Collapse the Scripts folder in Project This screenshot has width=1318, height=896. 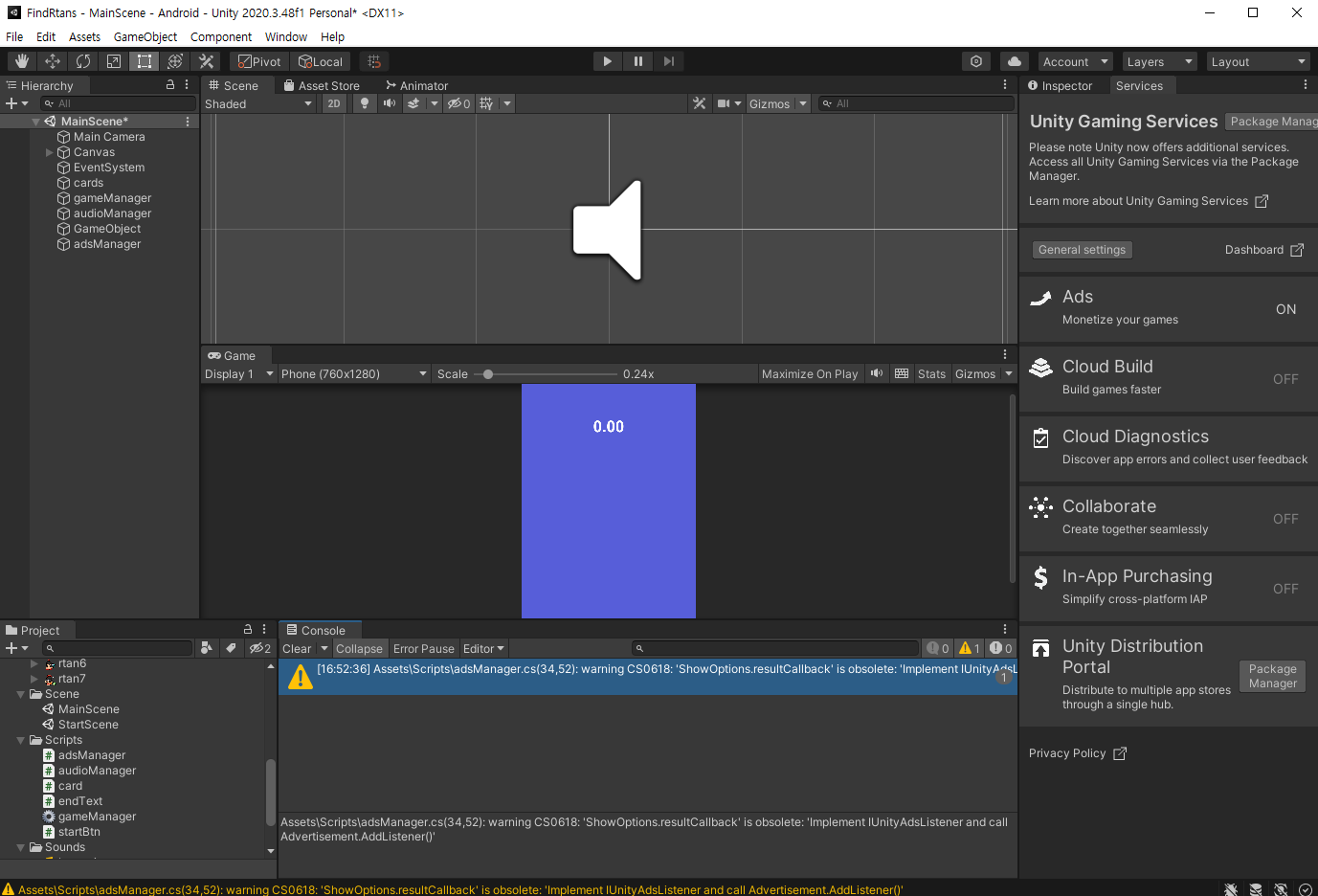(x=21, y=740)
